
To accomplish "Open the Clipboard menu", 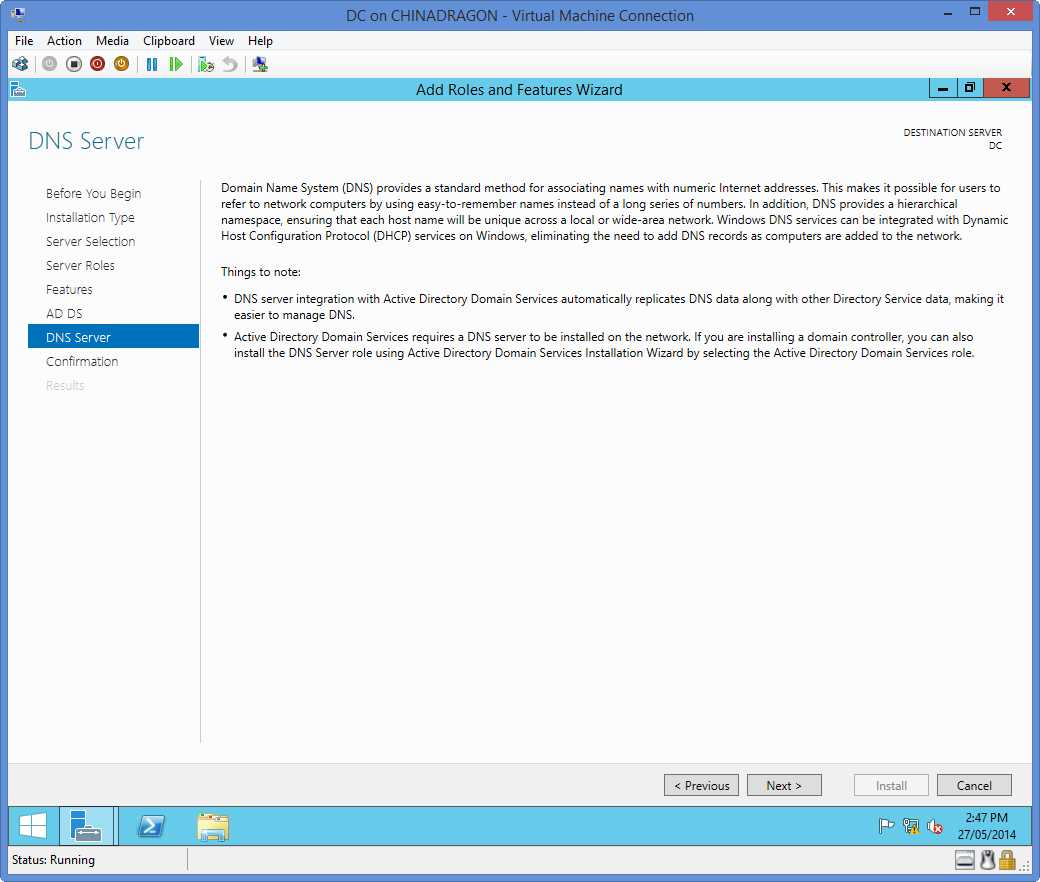I will pyautogui.click(x=169, y=40).
